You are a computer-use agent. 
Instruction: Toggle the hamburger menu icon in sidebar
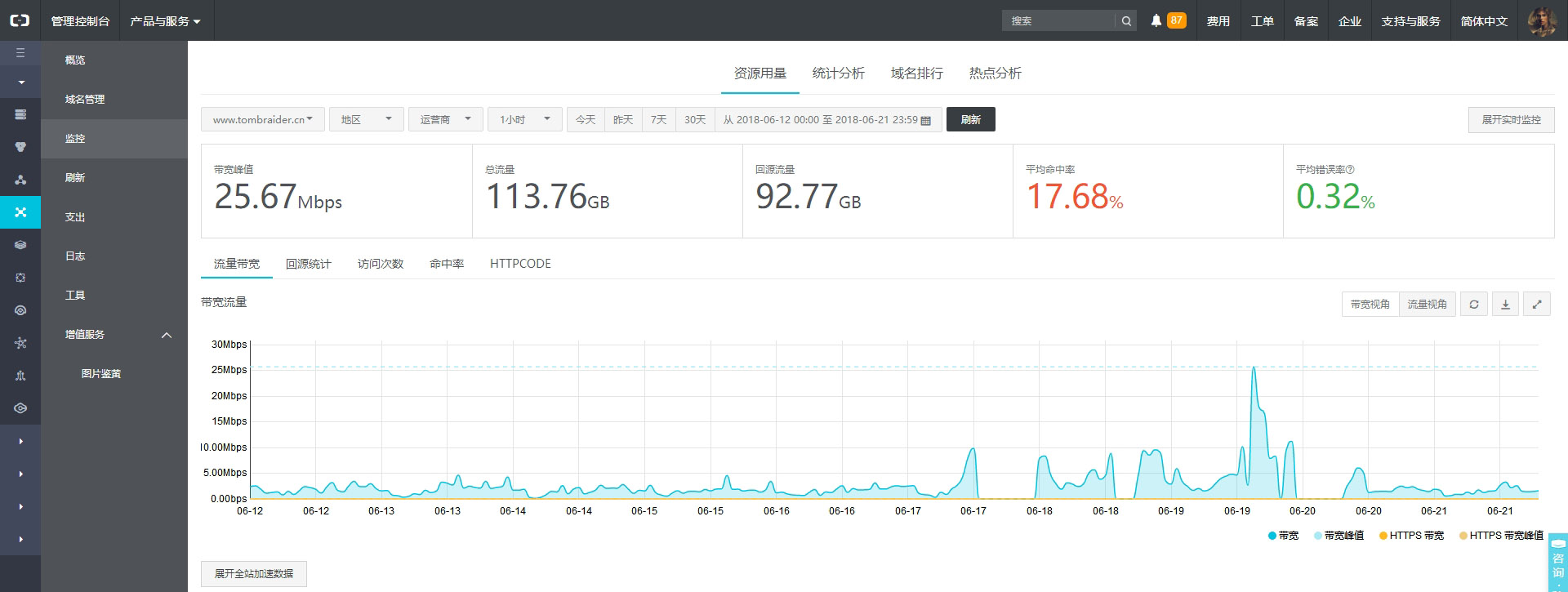point(20,53)
